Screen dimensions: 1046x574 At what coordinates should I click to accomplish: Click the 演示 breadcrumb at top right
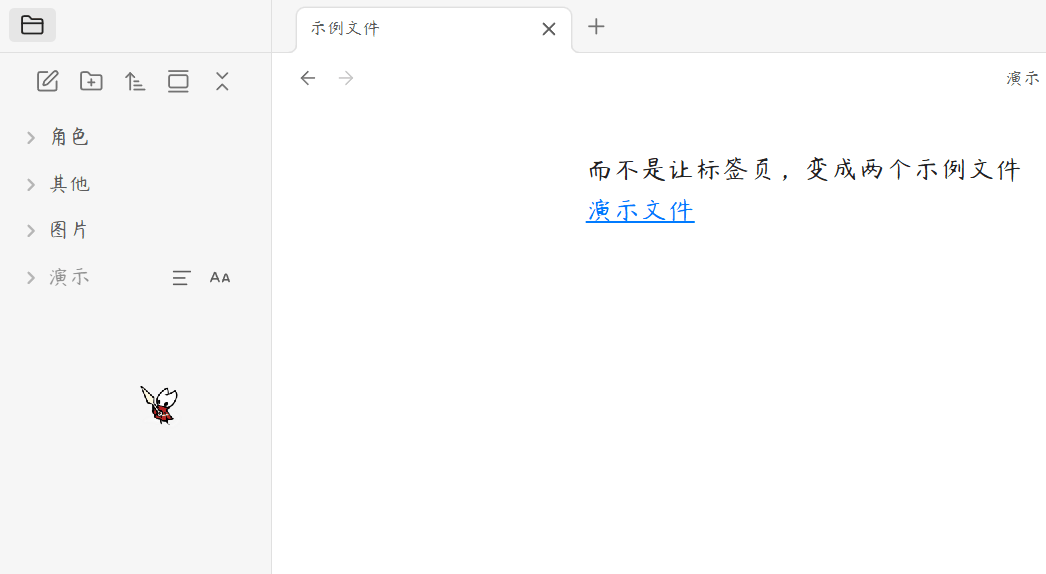[x=1023, y=78]
